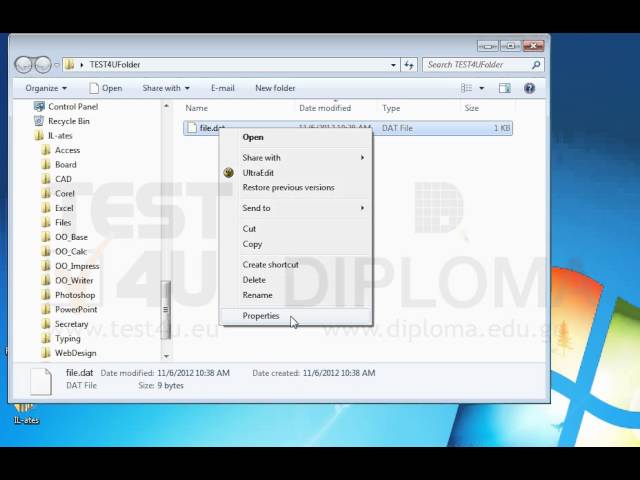640x480 pixels.
Task: Click the refresh button beside the address bar
Action: coord(409,64)
